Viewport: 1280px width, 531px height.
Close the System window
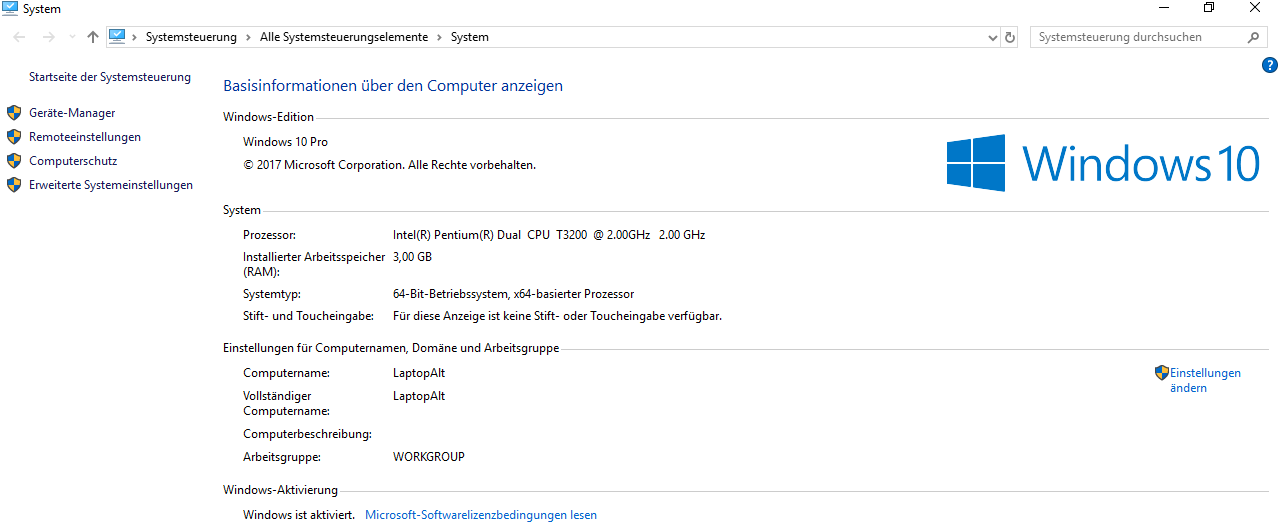[1255, 8]
